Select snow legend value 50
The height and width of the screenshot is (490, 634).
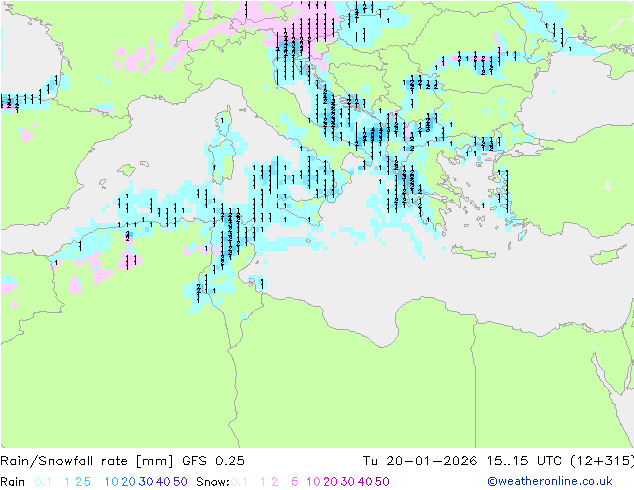(382, 482)
